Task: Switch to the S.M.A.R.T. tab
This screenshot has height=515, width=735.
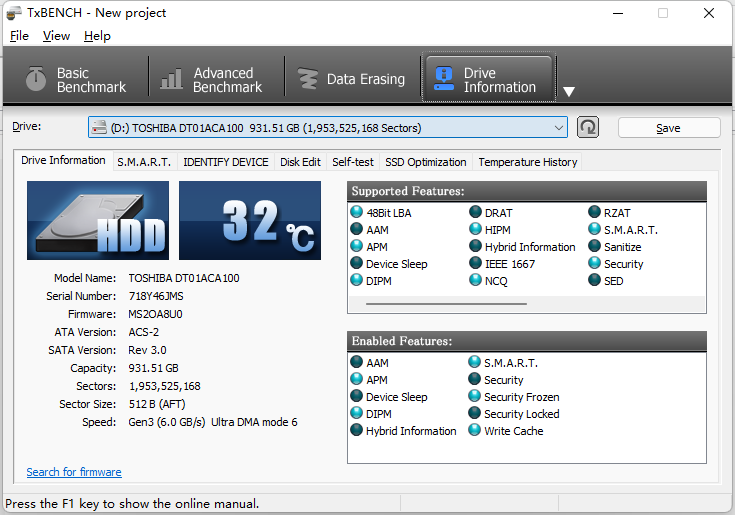Action: click(x=144, y=162)
